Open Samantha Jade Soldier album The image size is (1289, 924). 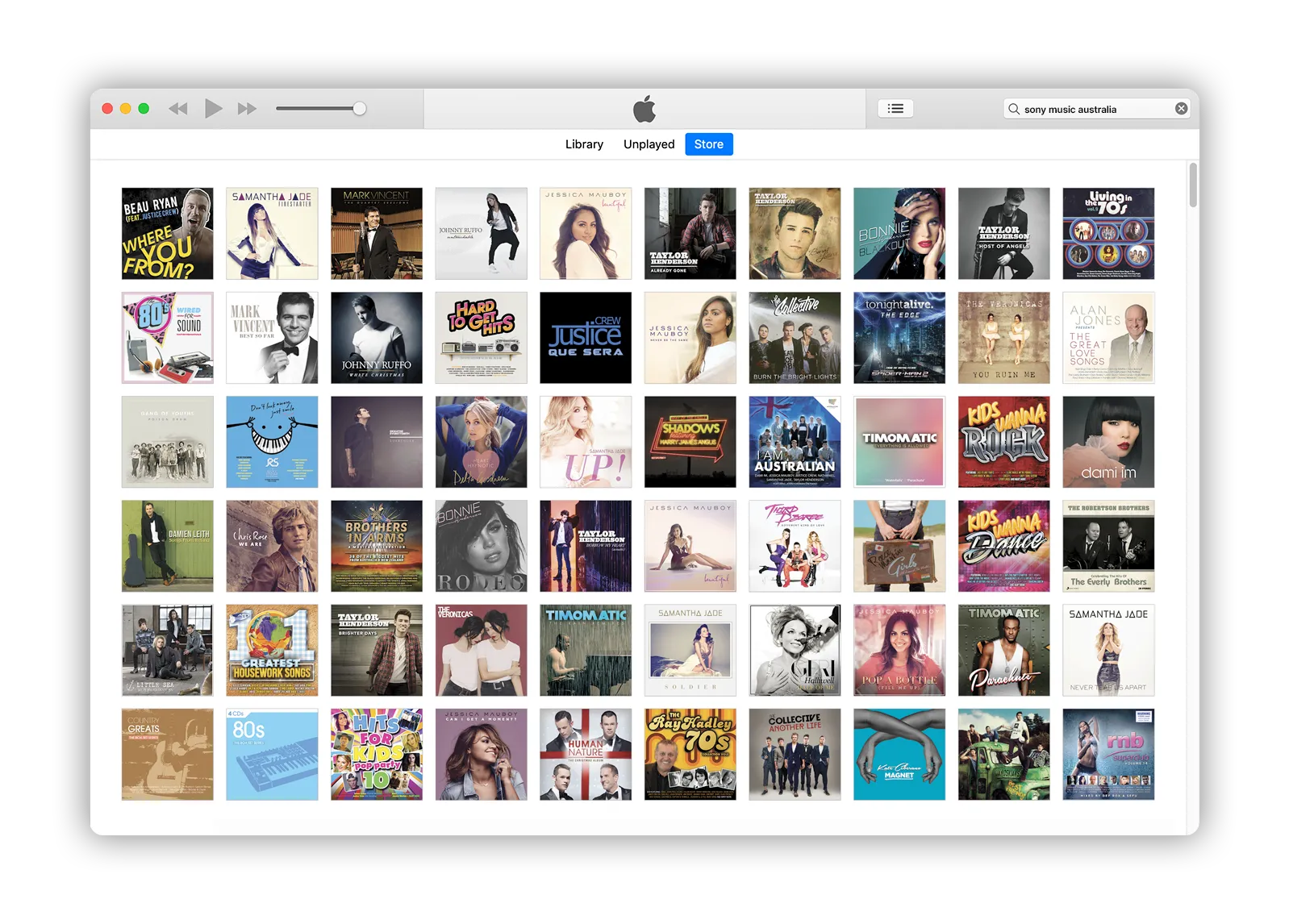click(x=690, y=650)
